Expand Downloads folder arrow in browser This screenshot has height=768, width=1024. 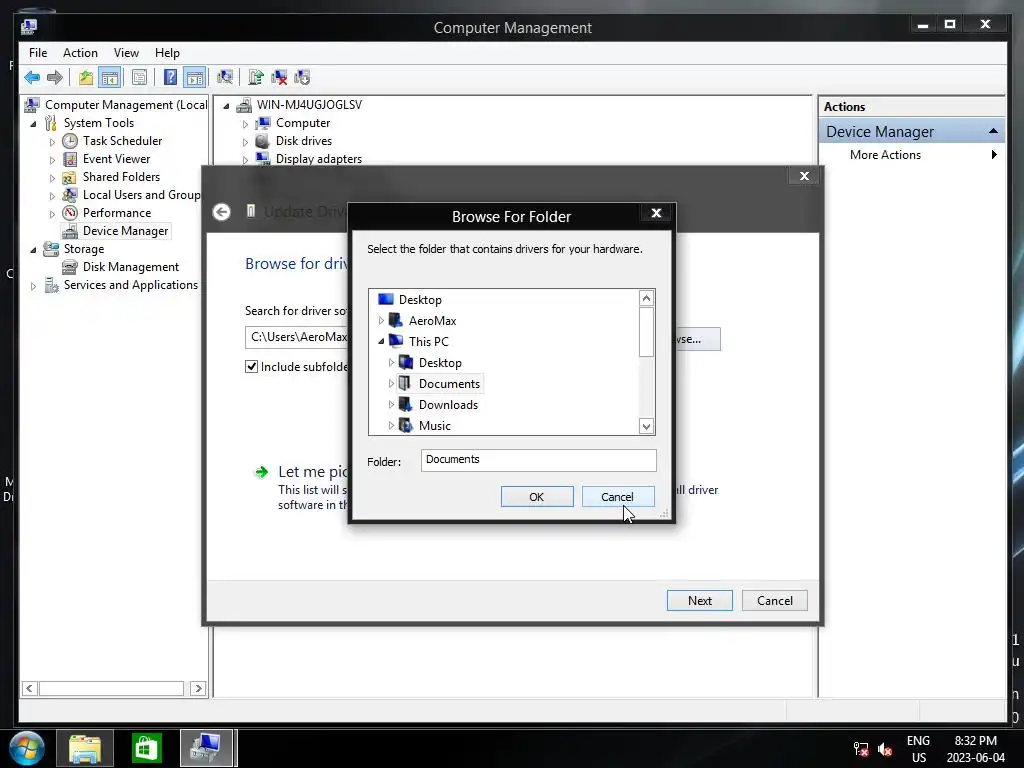(391, 404)
